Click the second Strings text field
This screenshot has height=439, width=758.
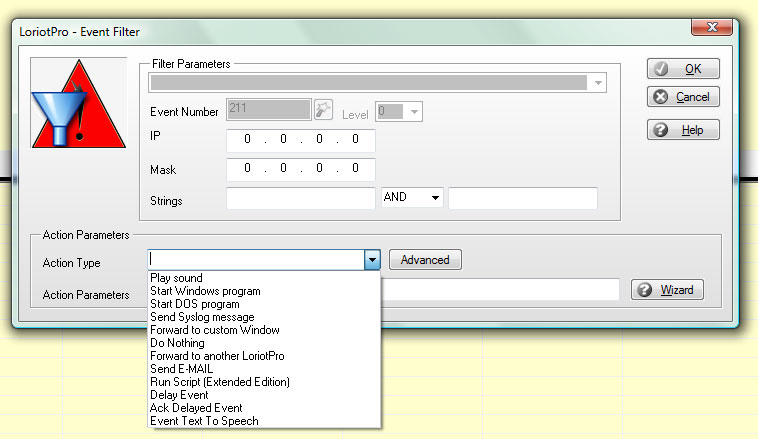click(523, 198)
